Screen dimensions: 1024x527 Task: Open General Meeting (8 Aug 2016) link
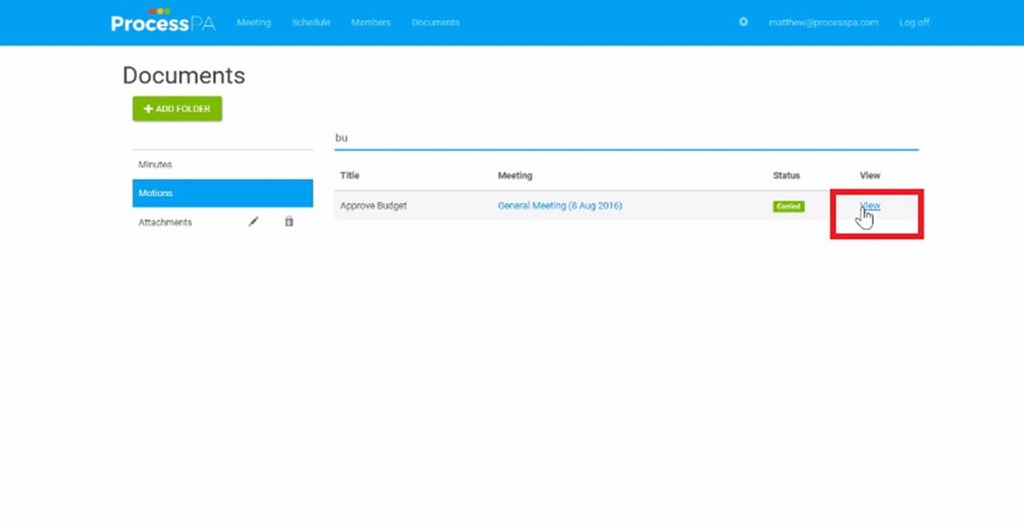click(x=559, y=206)
